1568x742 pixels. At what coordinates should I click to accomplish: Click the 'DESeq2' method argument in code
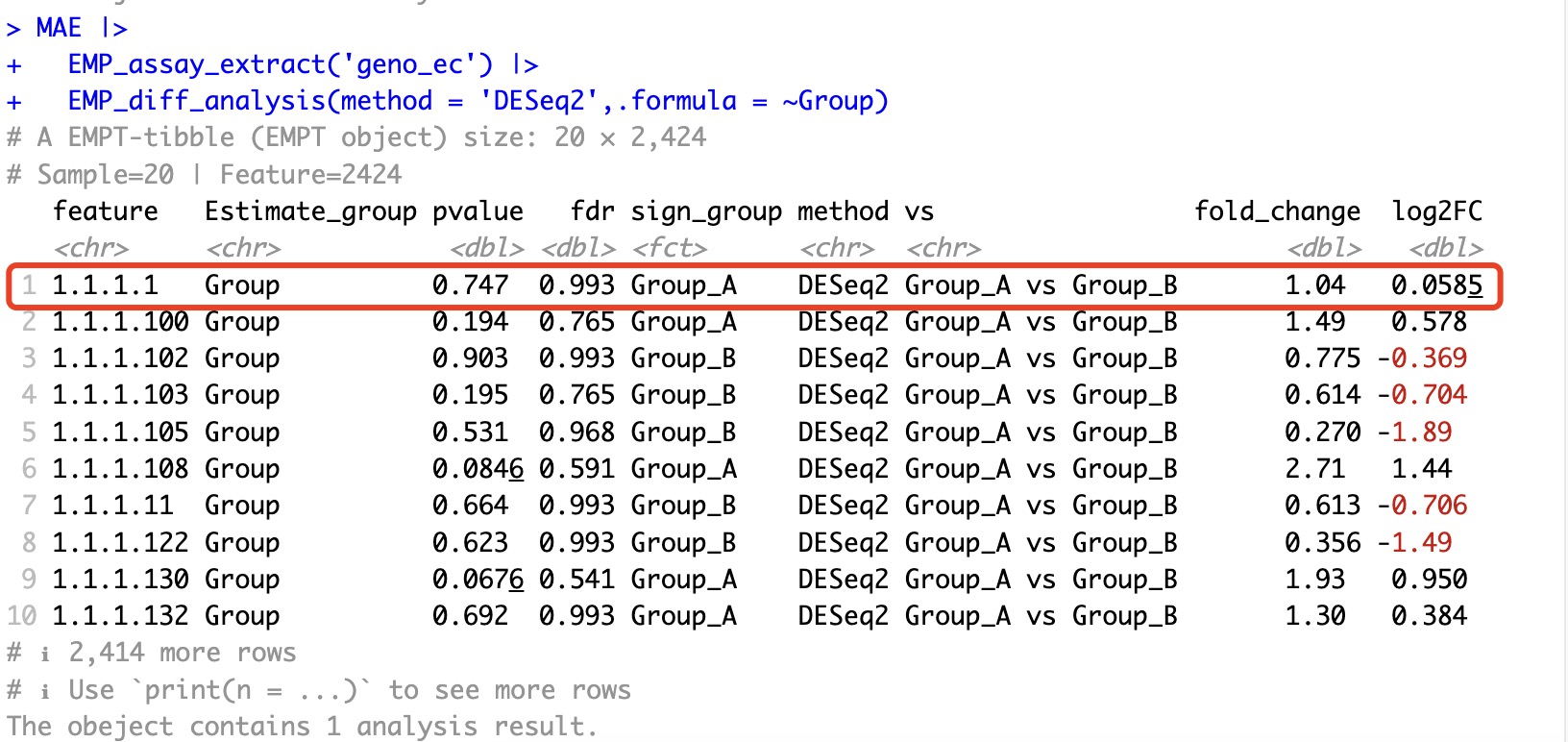pos(540,101)
